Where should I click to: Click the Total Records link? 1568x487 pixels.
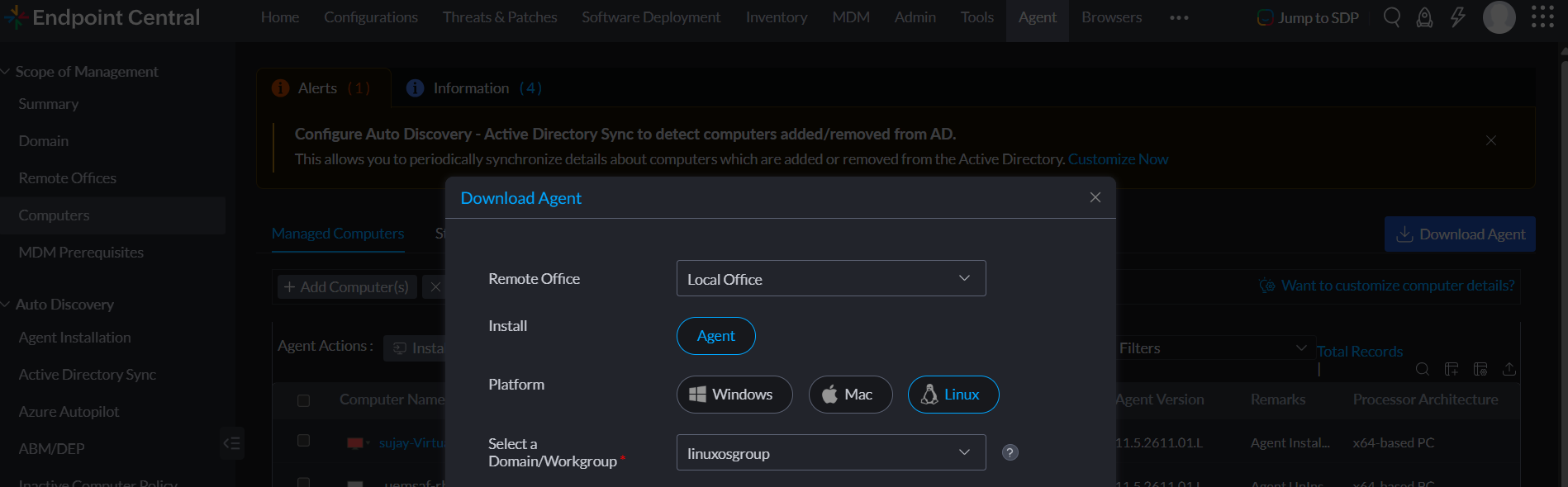coord(1360,352)
